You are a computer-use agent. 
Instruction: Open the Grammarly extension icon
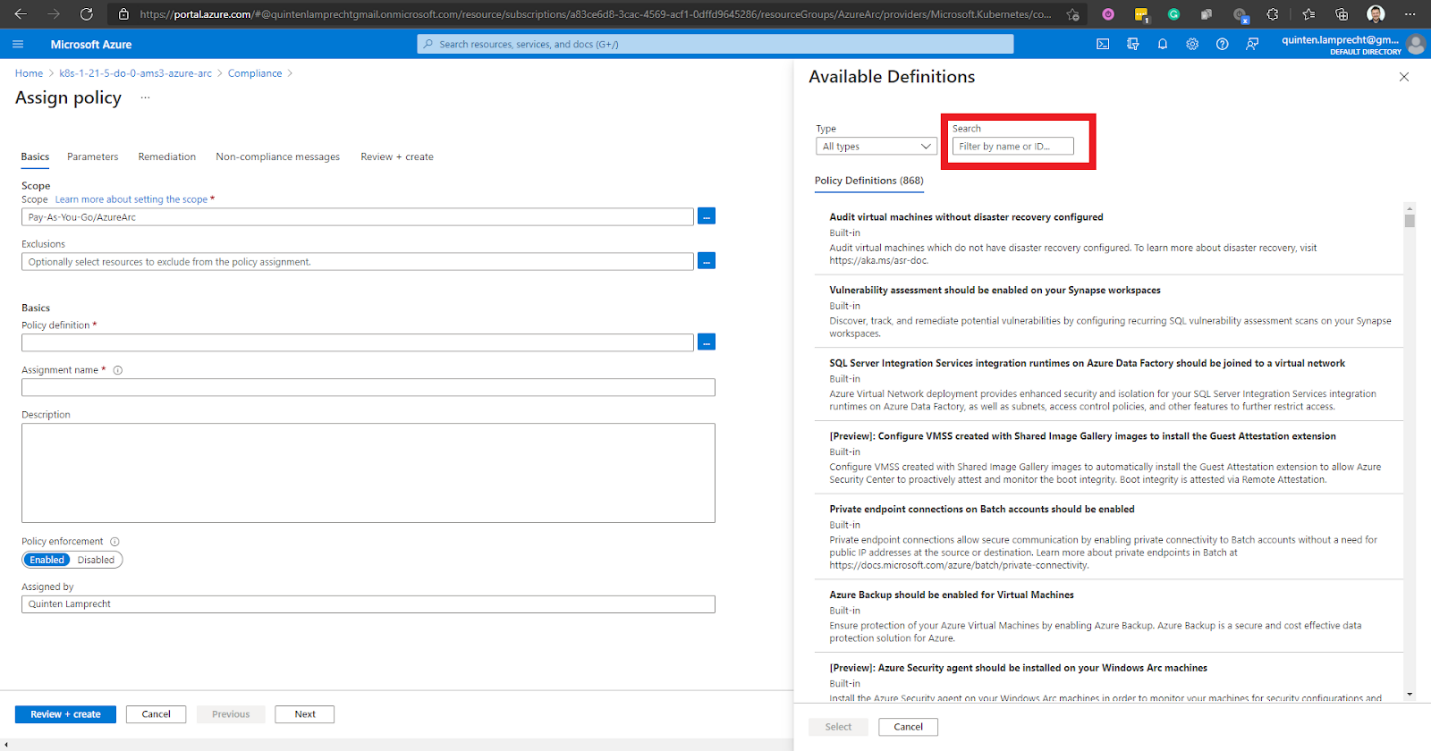coord(1174,14)
